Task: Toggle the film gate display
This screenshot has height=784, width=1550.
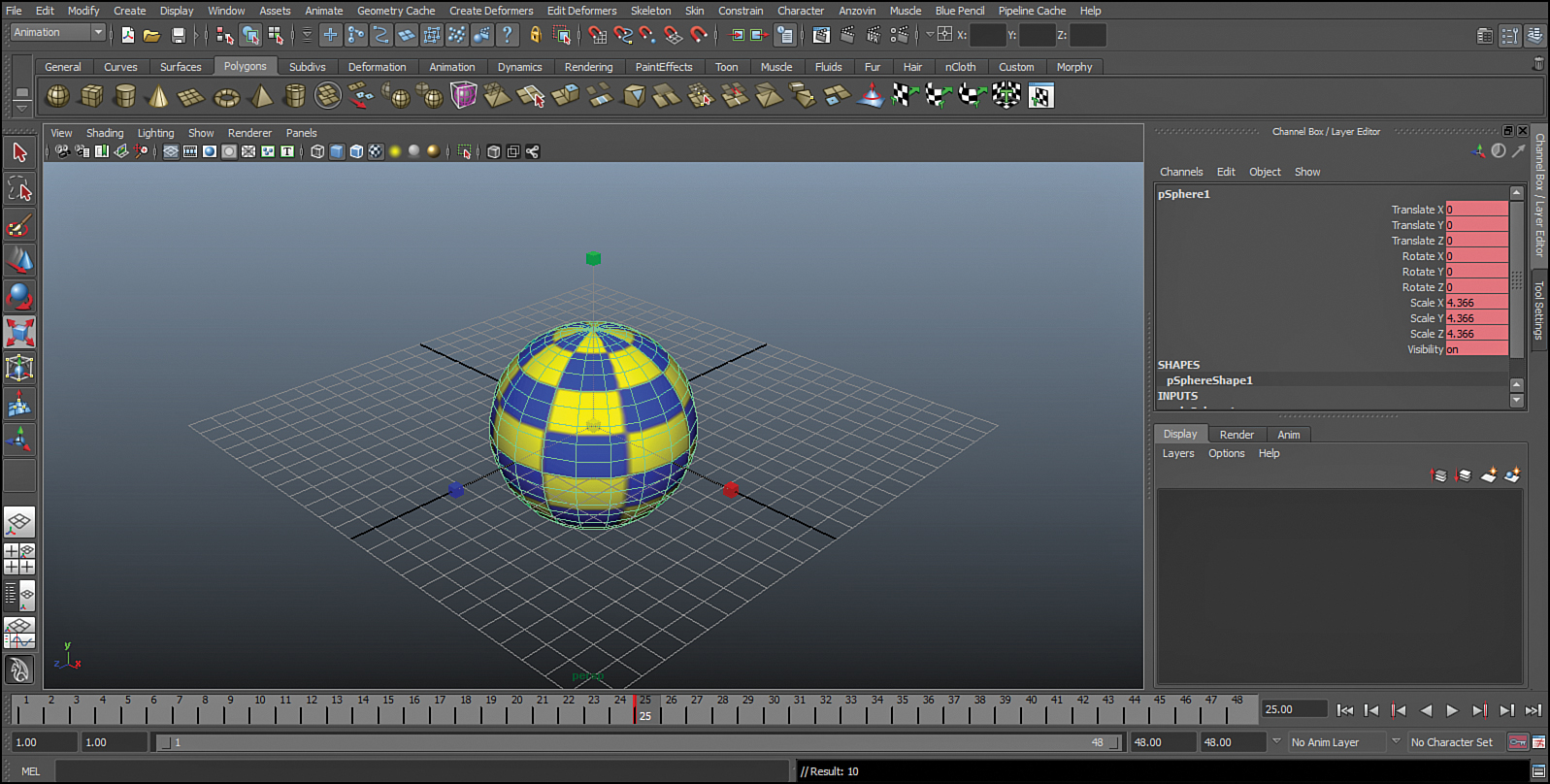Action: tap(190, 151)
